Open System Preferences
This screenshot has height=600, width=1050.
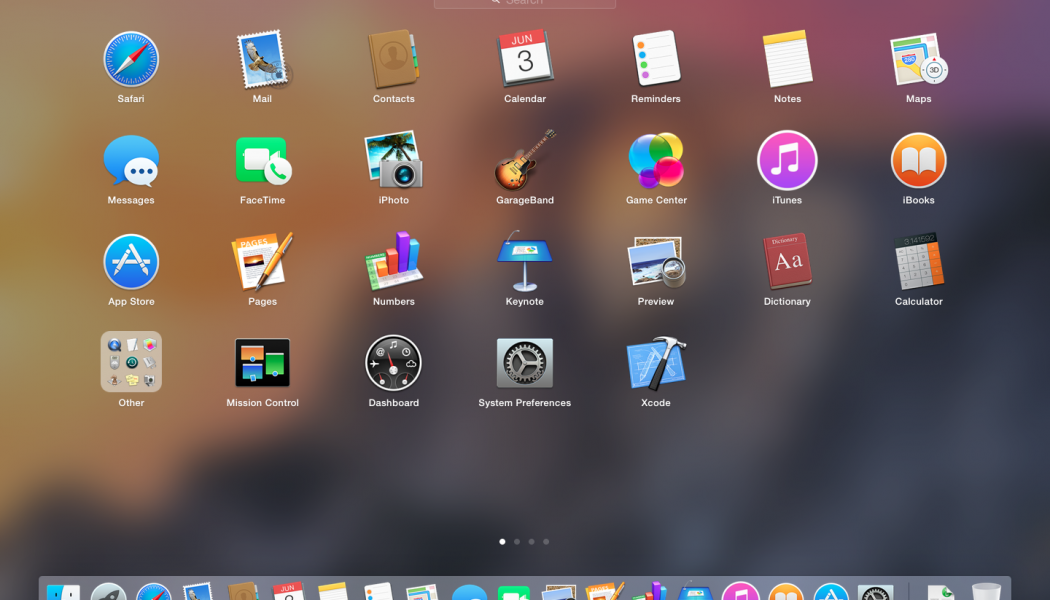click(525, 363)
